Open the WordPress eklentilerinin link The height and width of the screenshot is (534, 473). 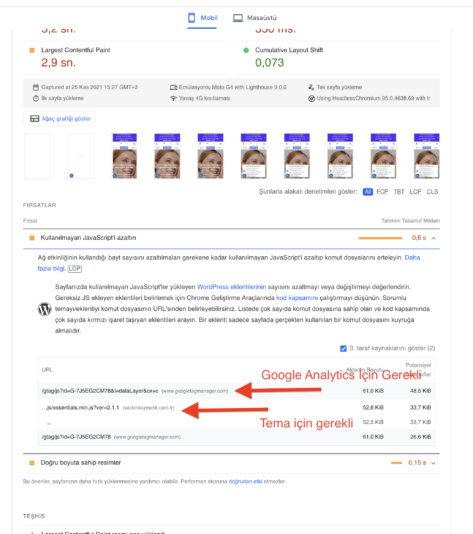[231, 287]
